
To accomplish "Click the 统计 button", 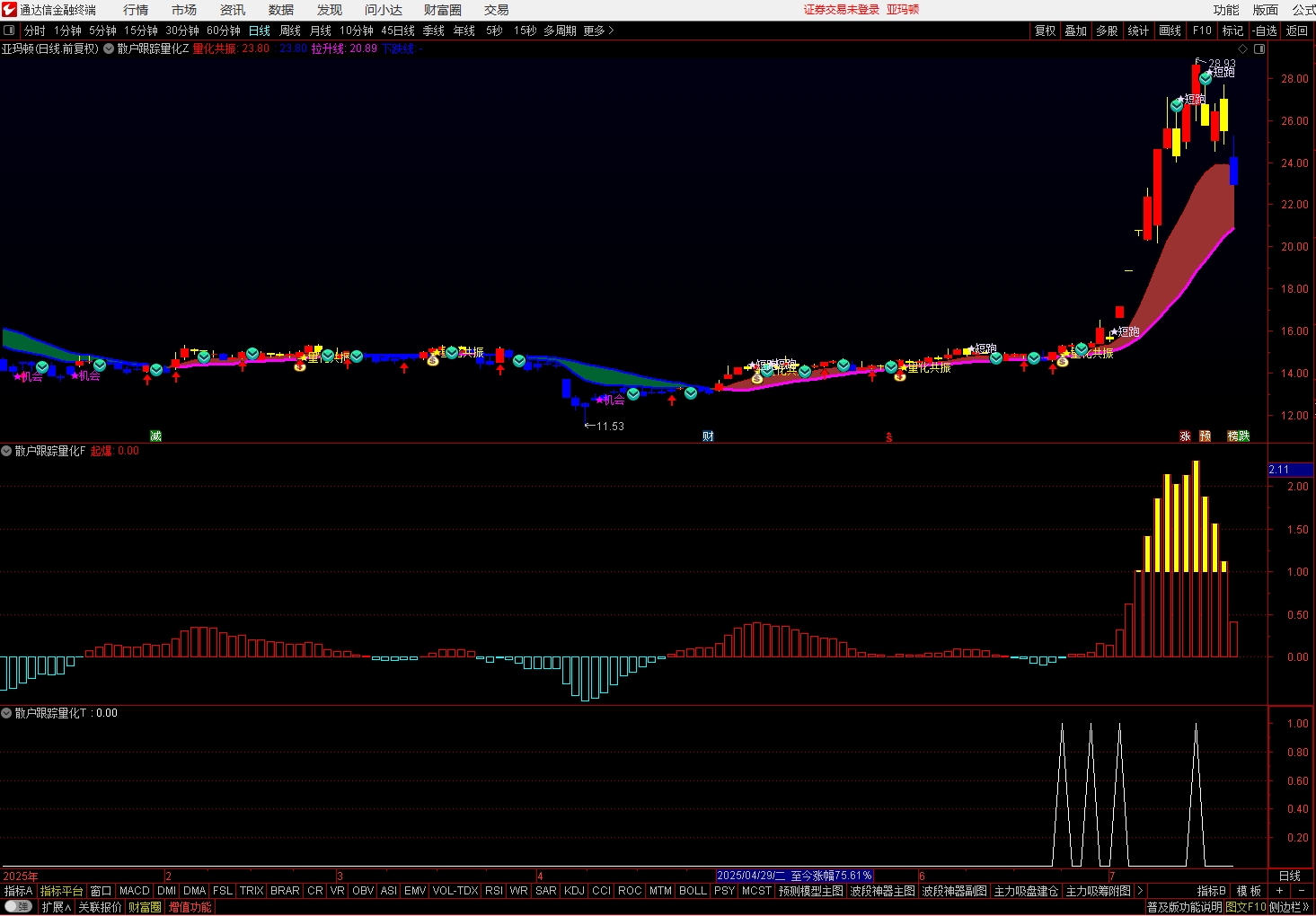I will (x=1138, y=31).
